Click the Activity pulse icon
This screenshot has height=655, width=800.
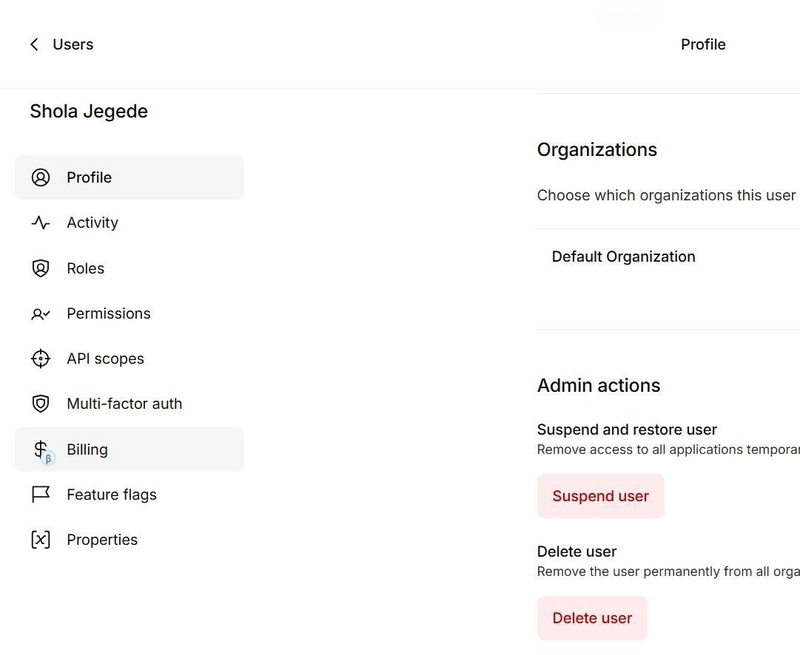click(41, 223)
